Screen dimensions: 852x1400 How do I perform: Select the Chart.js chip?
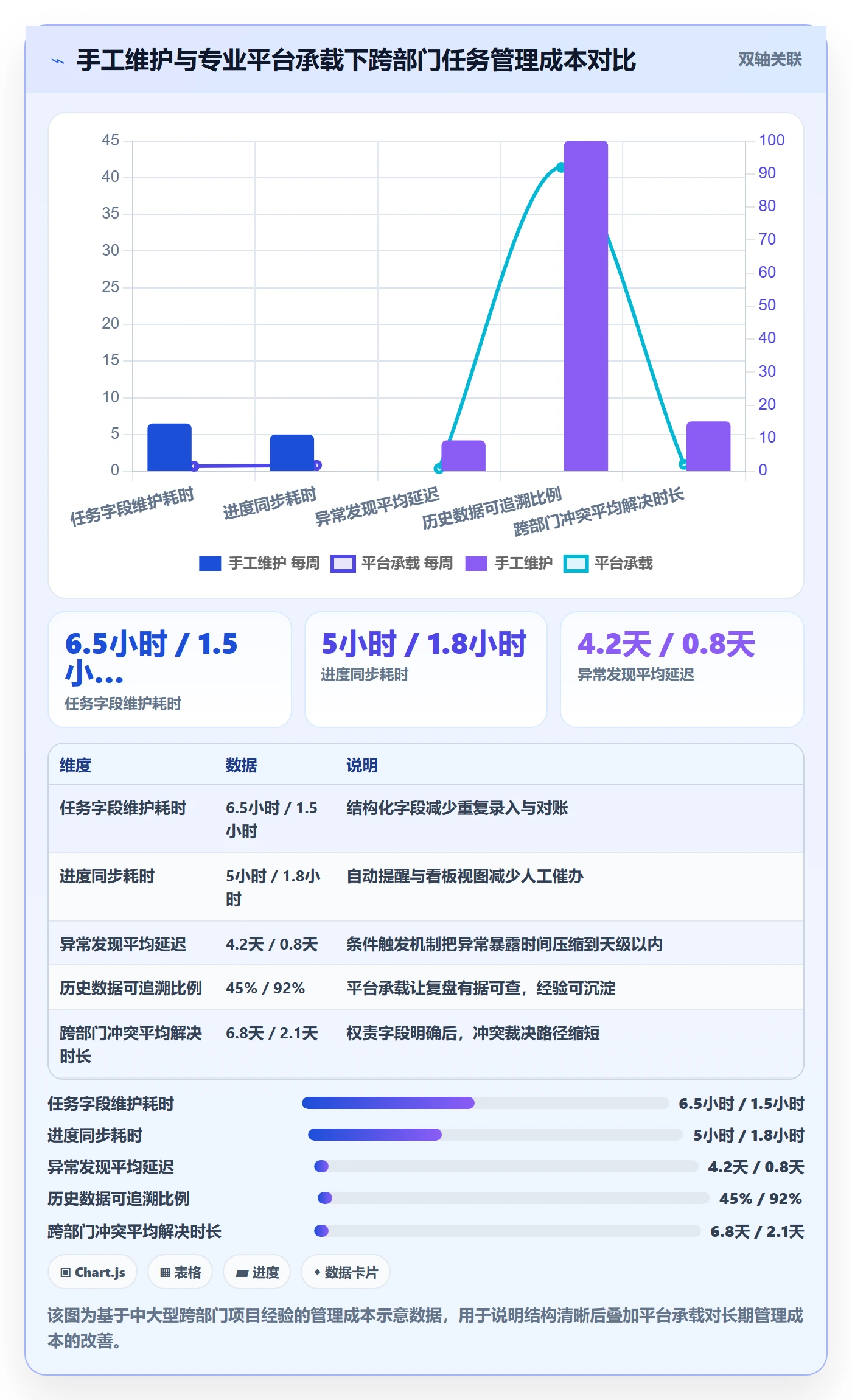click(93, 1272)
